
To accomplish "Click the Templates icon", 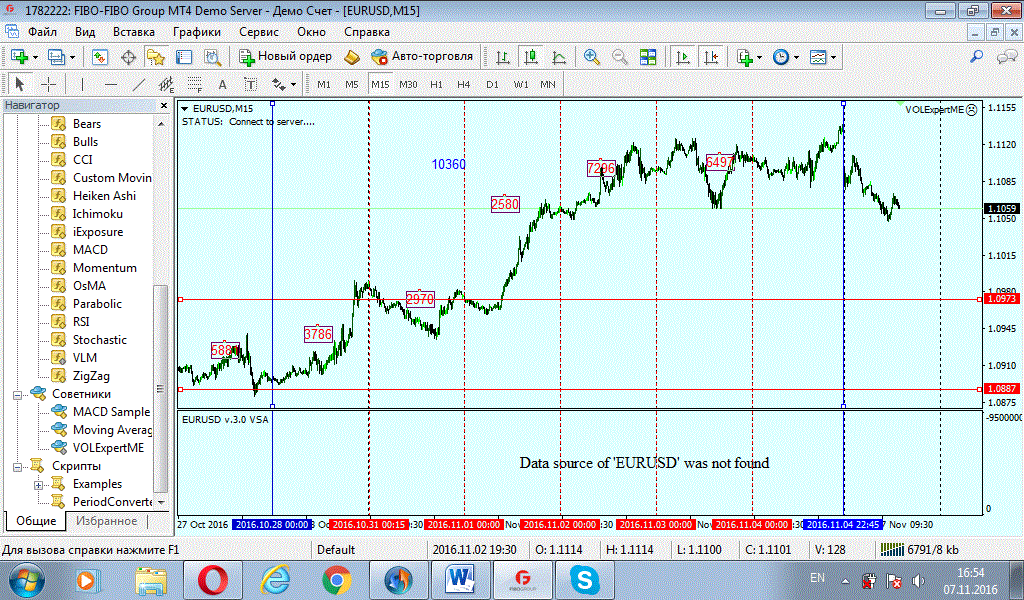I will click(818, 57).
